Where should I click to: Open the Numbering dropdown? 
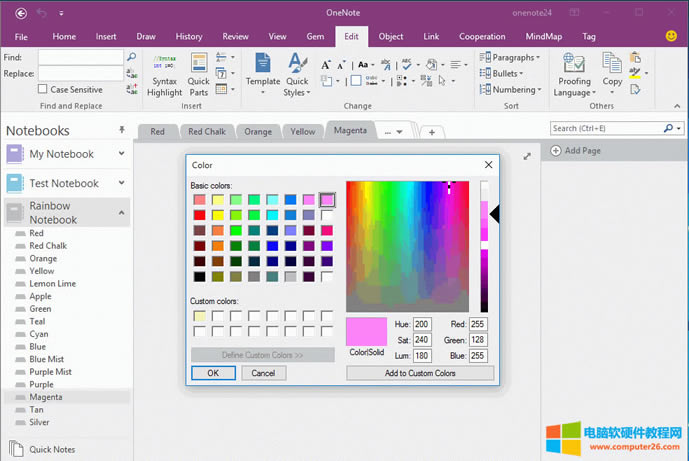514,90
